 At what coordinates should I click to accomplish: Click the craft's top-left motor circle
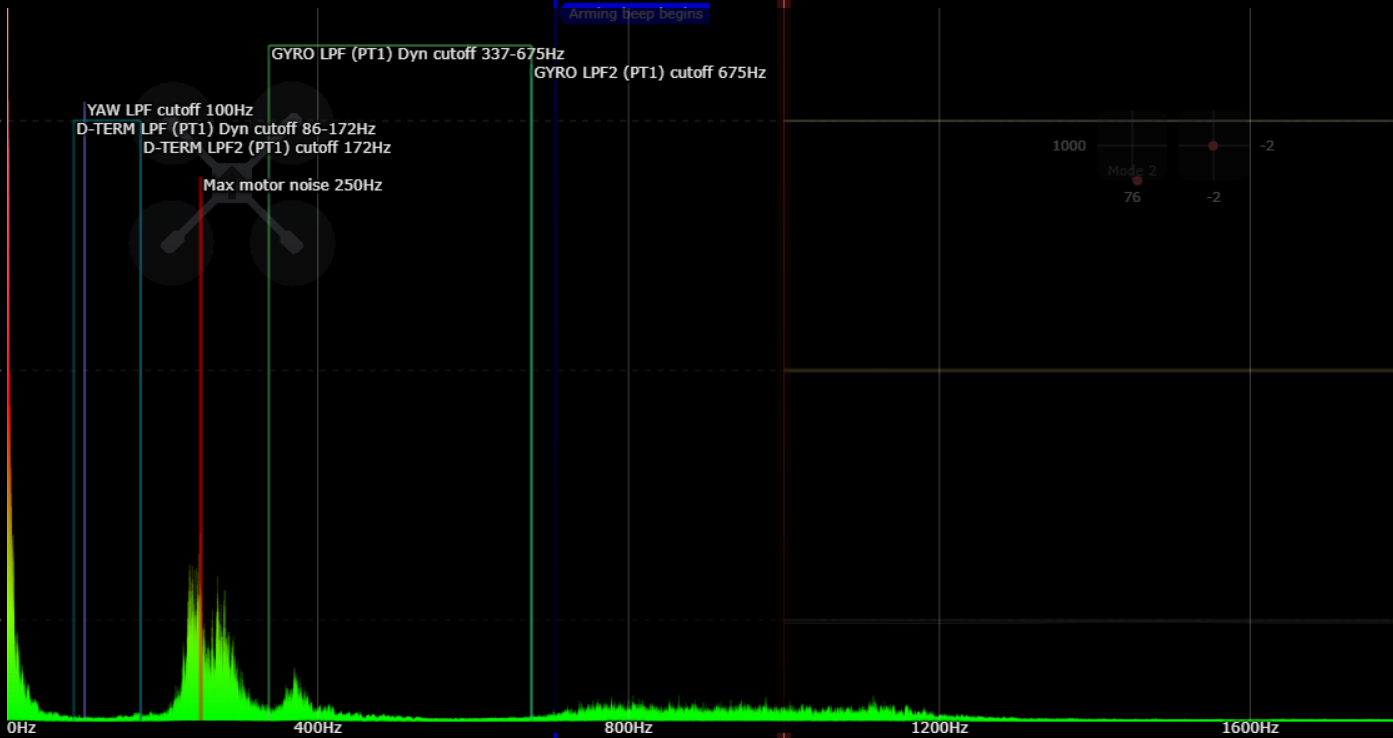(171, 124)
